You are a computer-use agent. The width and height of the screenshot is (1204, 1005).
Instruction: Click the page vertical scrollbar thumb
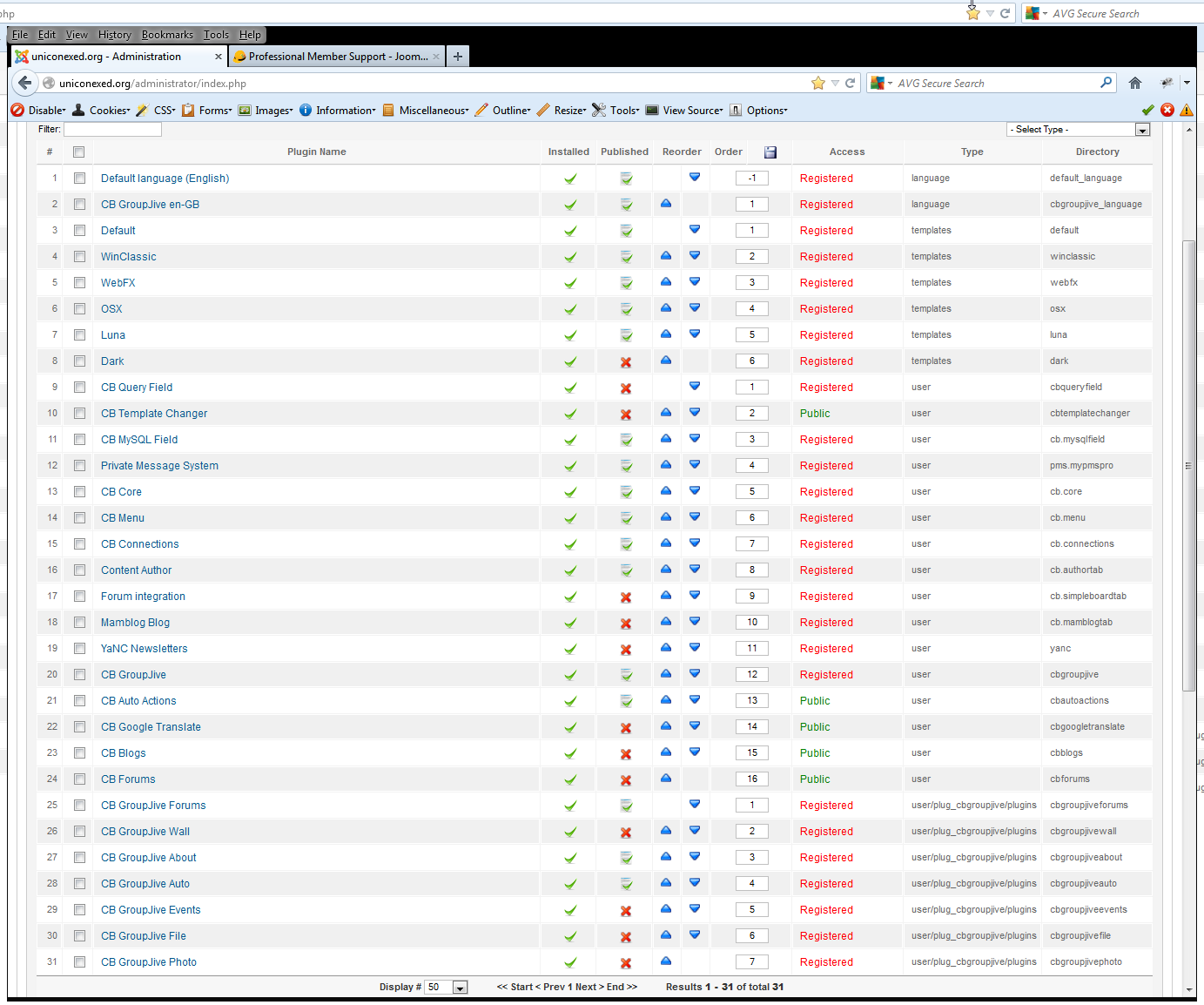coord(1189,466)
